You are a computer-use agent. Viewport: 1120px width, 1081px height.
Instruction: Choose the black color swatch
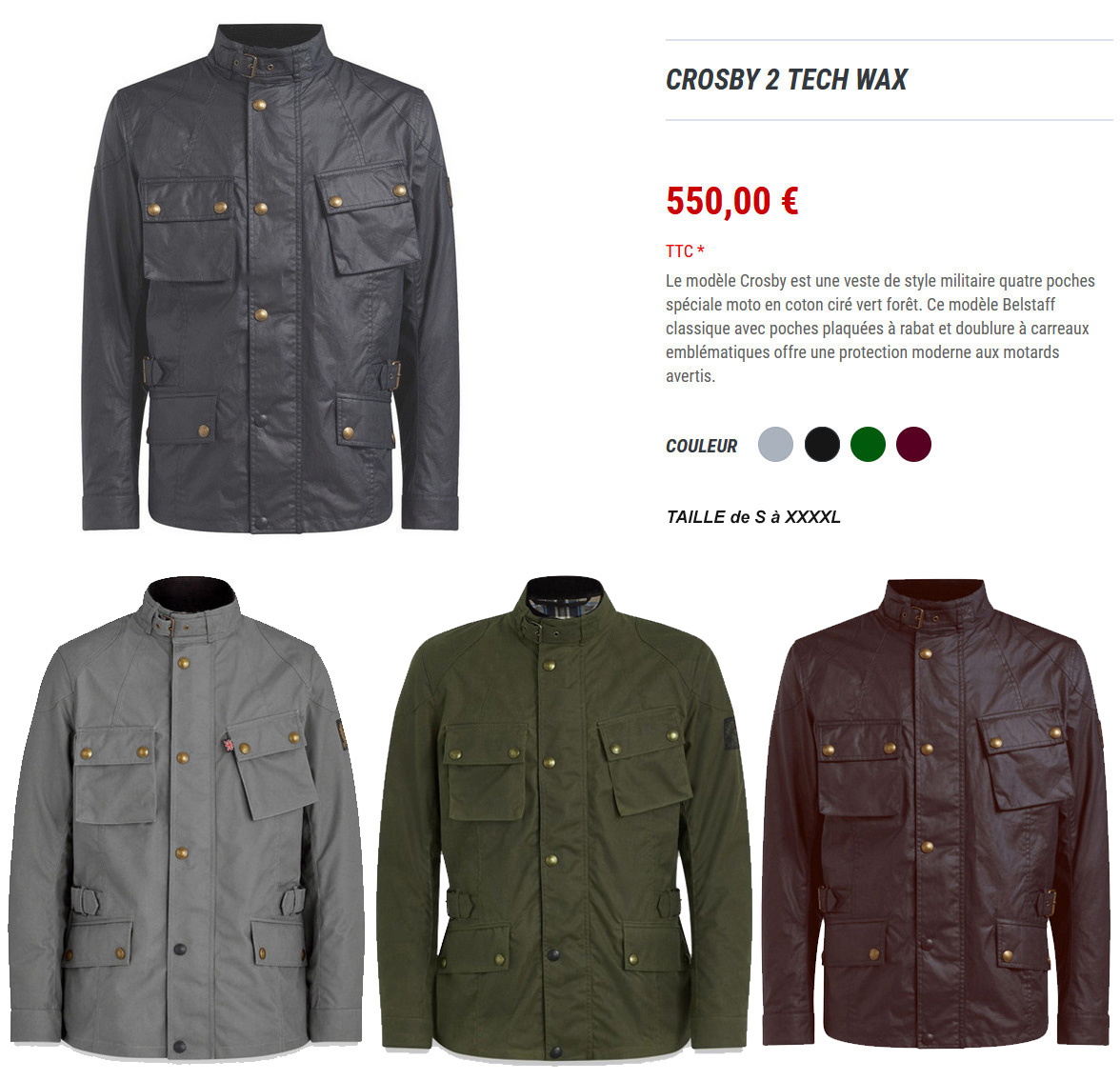[821, 445]
